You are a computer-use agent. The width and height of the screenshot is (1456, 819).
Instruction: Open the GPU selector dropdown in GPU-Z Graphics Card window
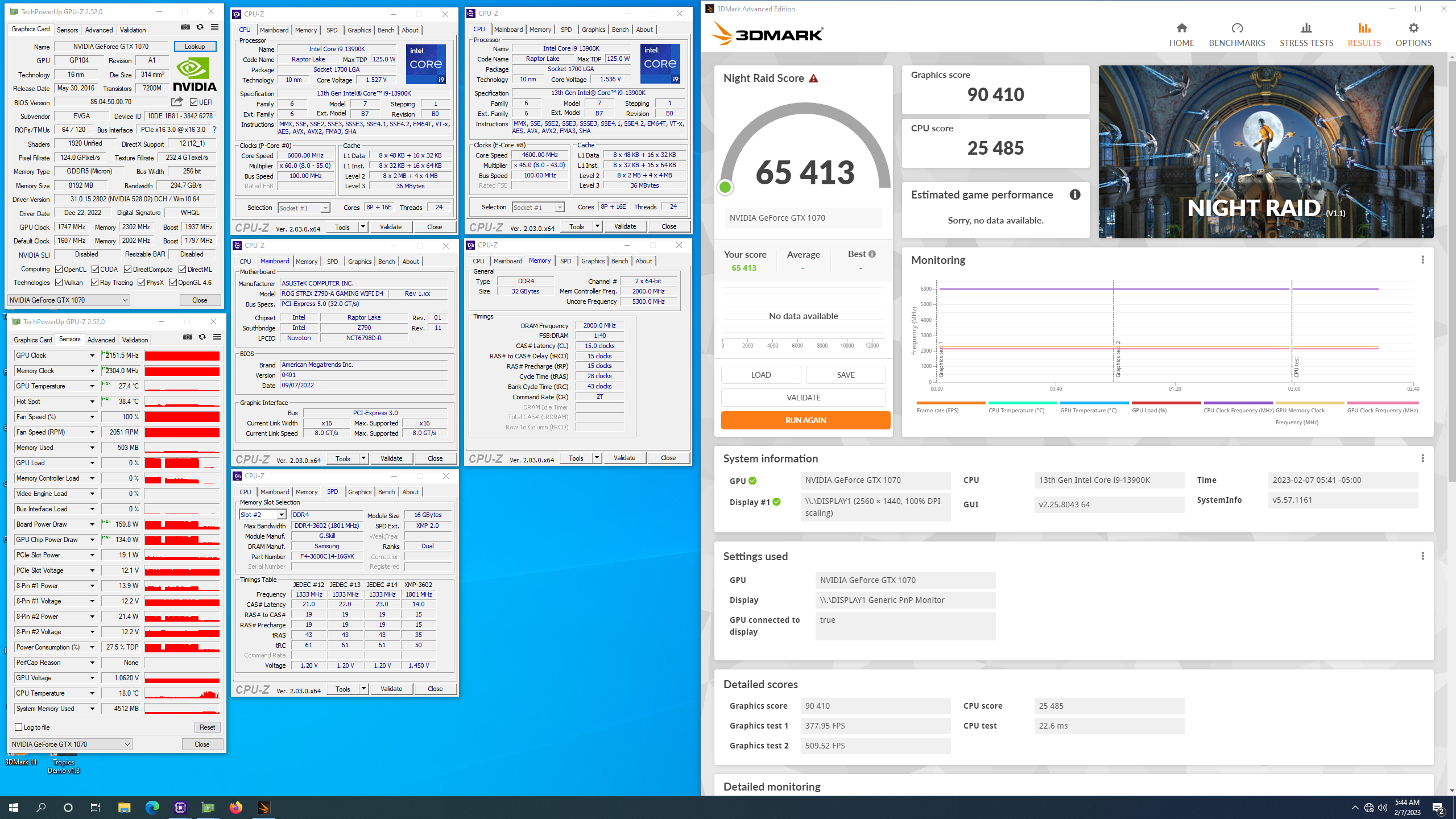[69, 300]
